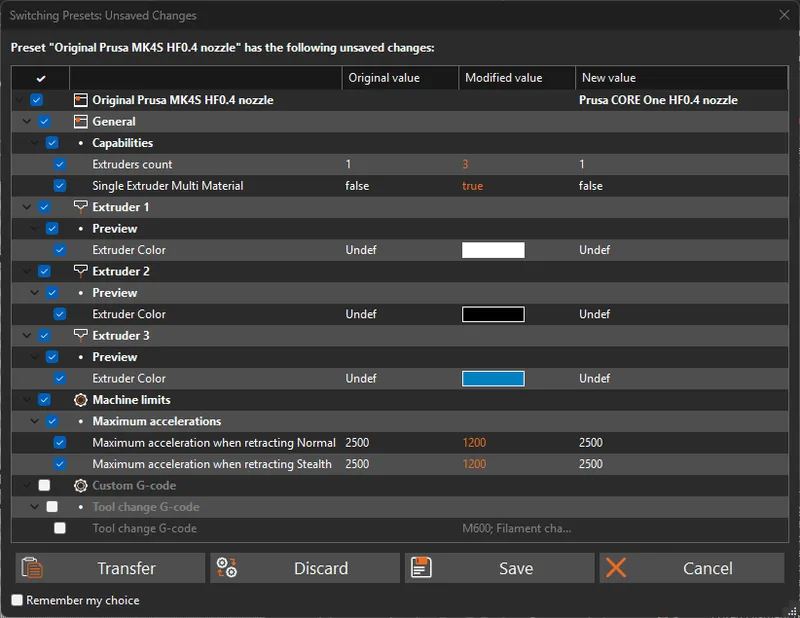The width and height of the screenshot is (800, 618).
Task: Click the checkmark icon in the table header
Action: [x=41, y=78]
